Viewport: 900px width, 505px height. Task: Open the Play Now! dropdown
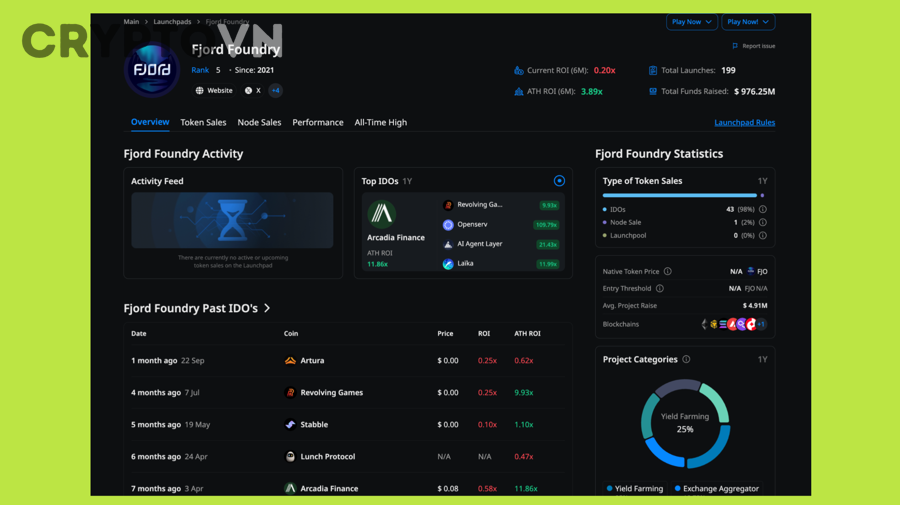tap(748, 22)
